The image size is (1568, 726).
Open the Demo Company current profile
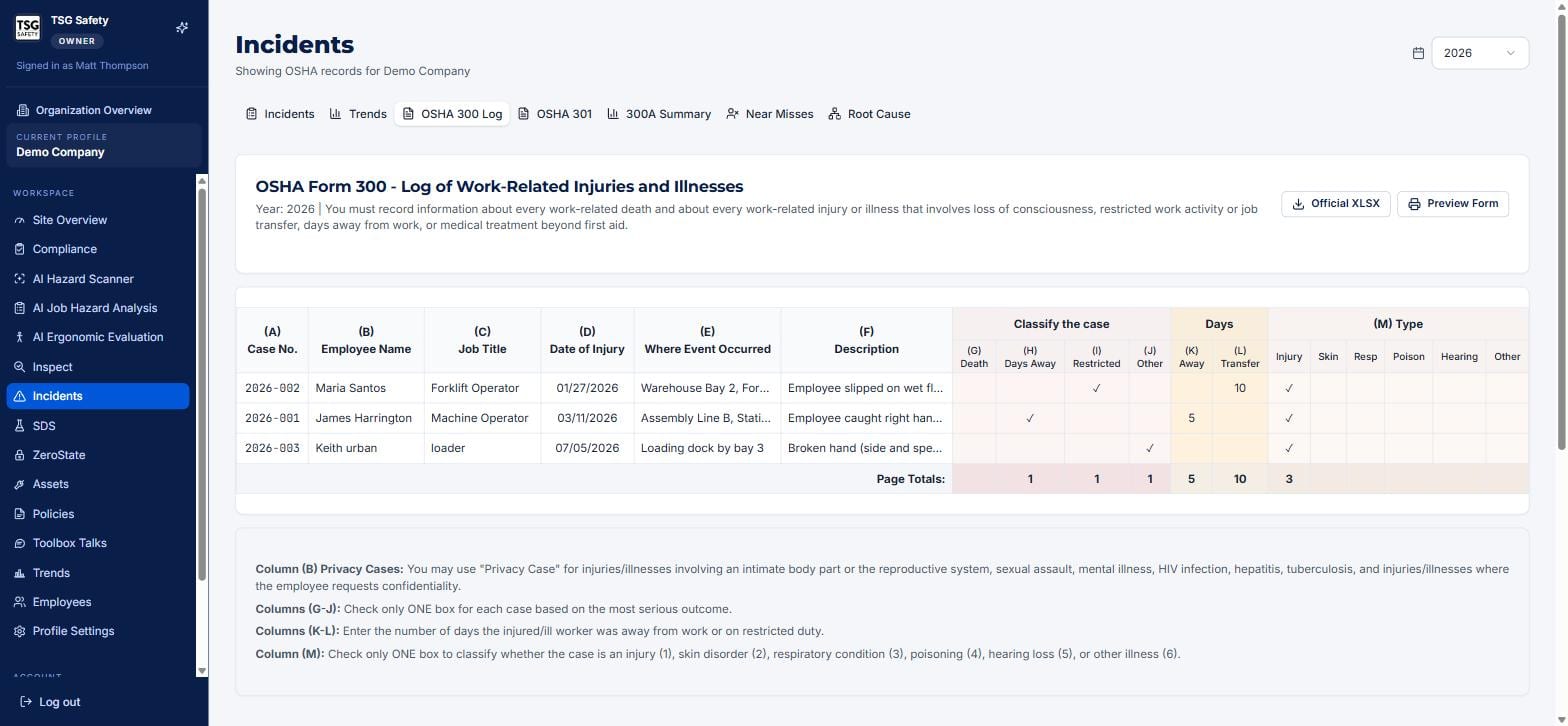pos(104,145)
